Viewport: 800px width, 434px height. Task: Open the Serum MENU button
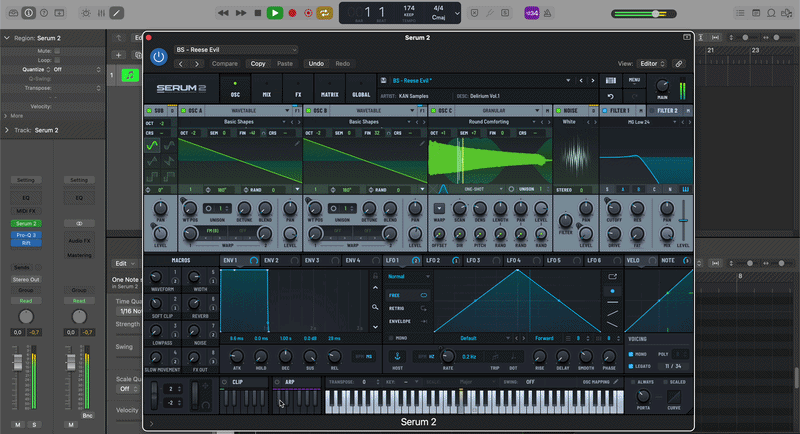pos(634,80)
